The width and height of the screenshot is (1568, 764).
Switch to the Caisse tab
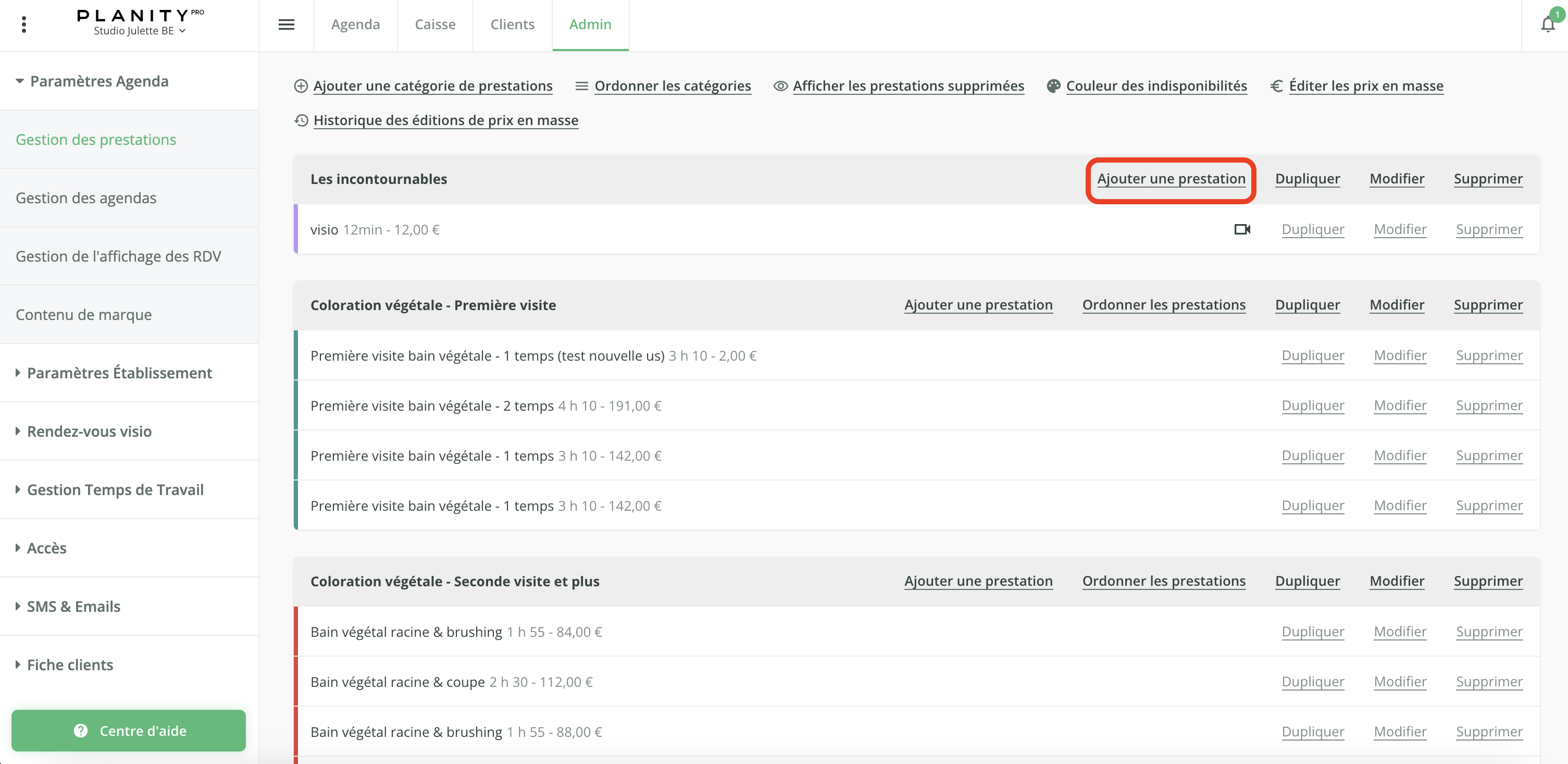tap(434, 24)
